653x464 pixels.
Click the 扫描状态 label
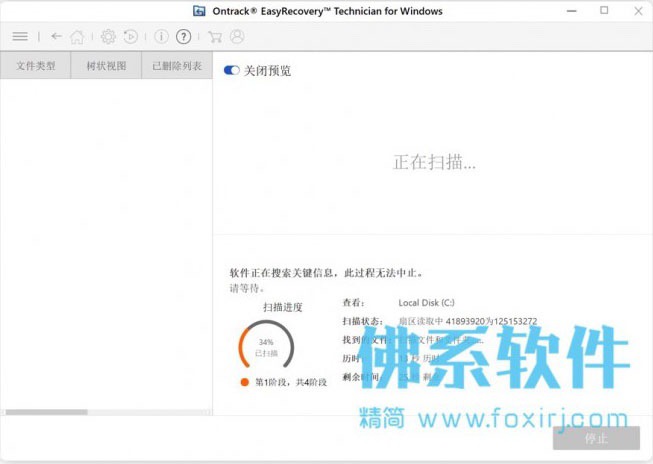tap(362, 321)
